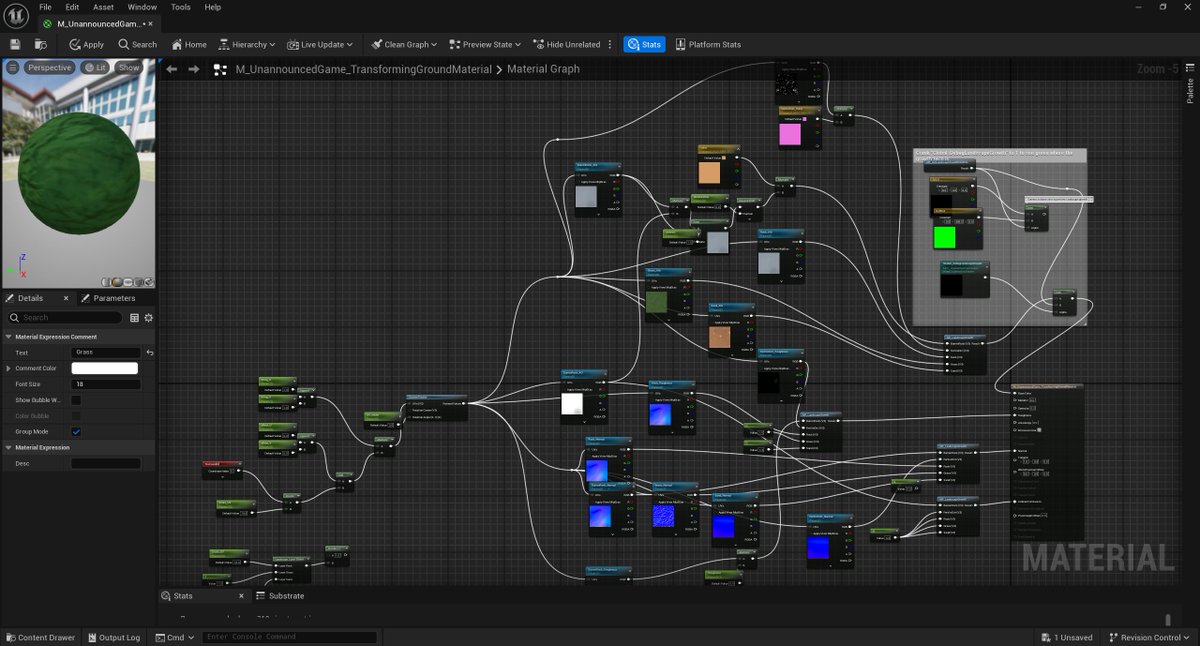Navigate back with the left arrow
Screen dimensions: 1200x646
click(171, 69)
